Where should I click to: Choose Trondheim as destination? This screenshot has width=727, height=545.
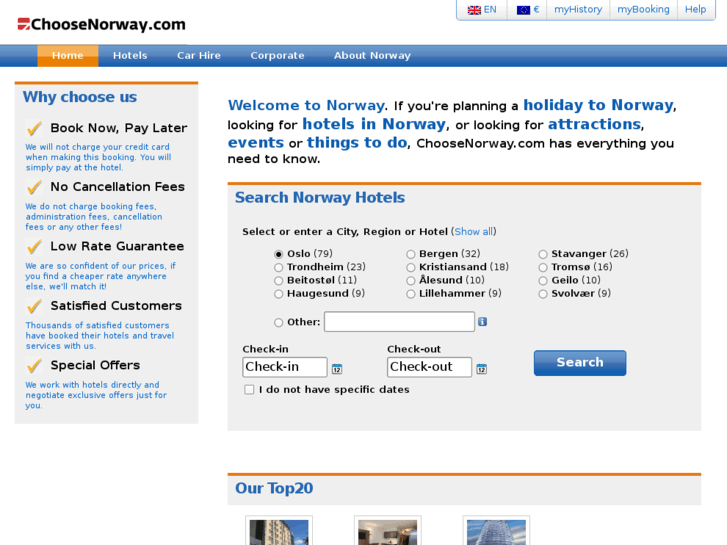pyautogui.click(x=278, y=268)
